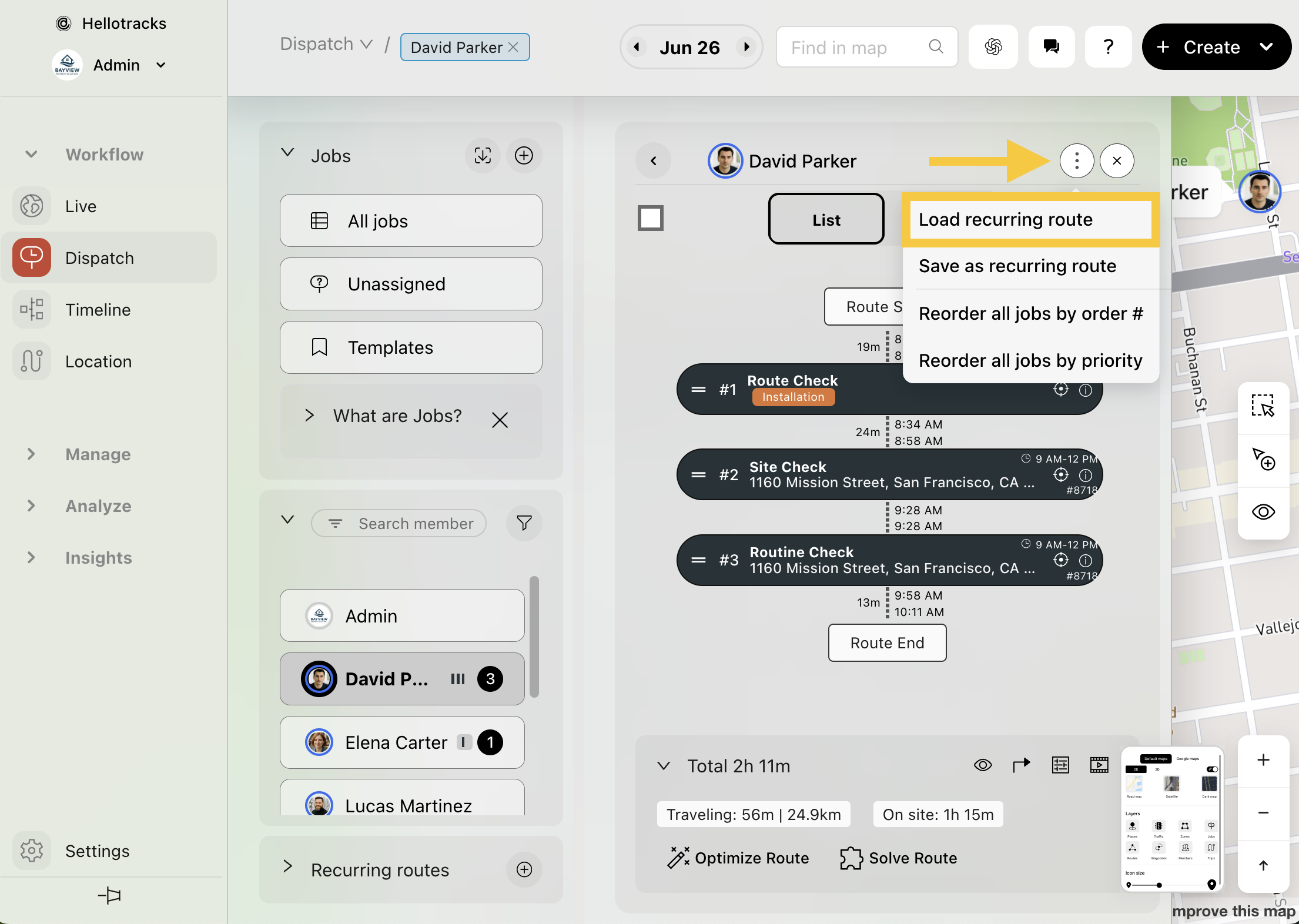Close the David Parker route panel
1299x924 pixels.
pyautogui.click(x=1117, y=160)
